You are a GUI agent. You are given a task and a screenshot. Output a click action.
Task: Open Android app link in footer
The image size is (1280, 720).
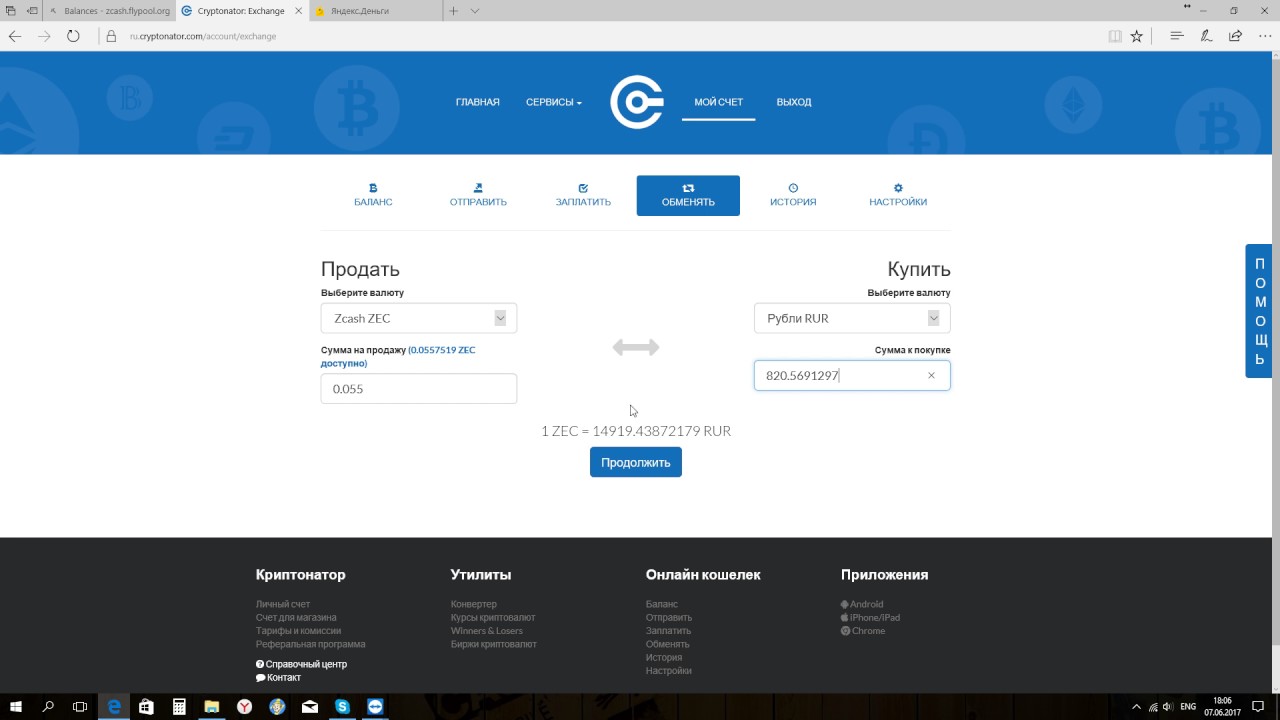click(862, 604)
